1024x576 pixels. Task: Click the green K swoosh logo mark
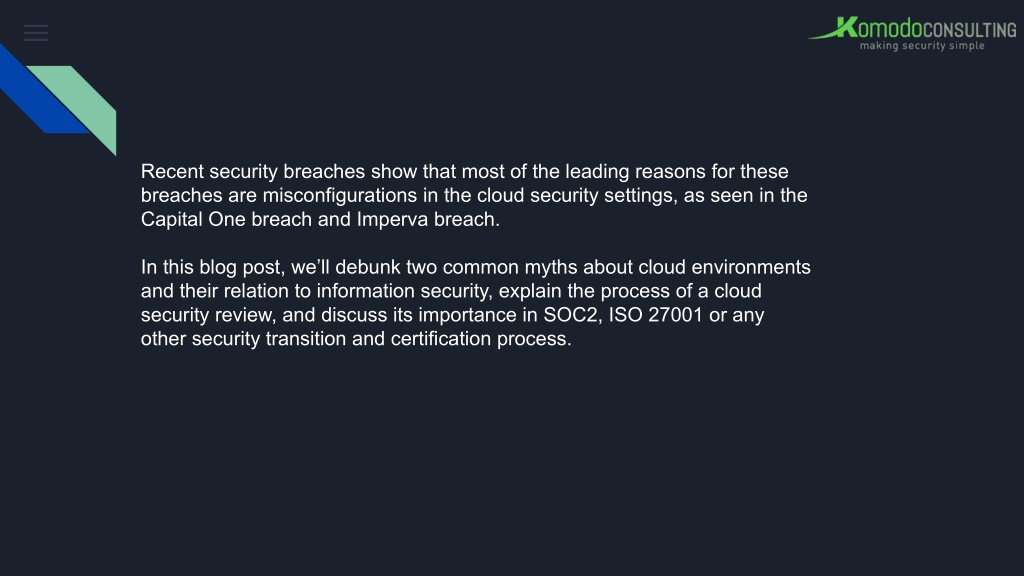(x=833, y=28)
